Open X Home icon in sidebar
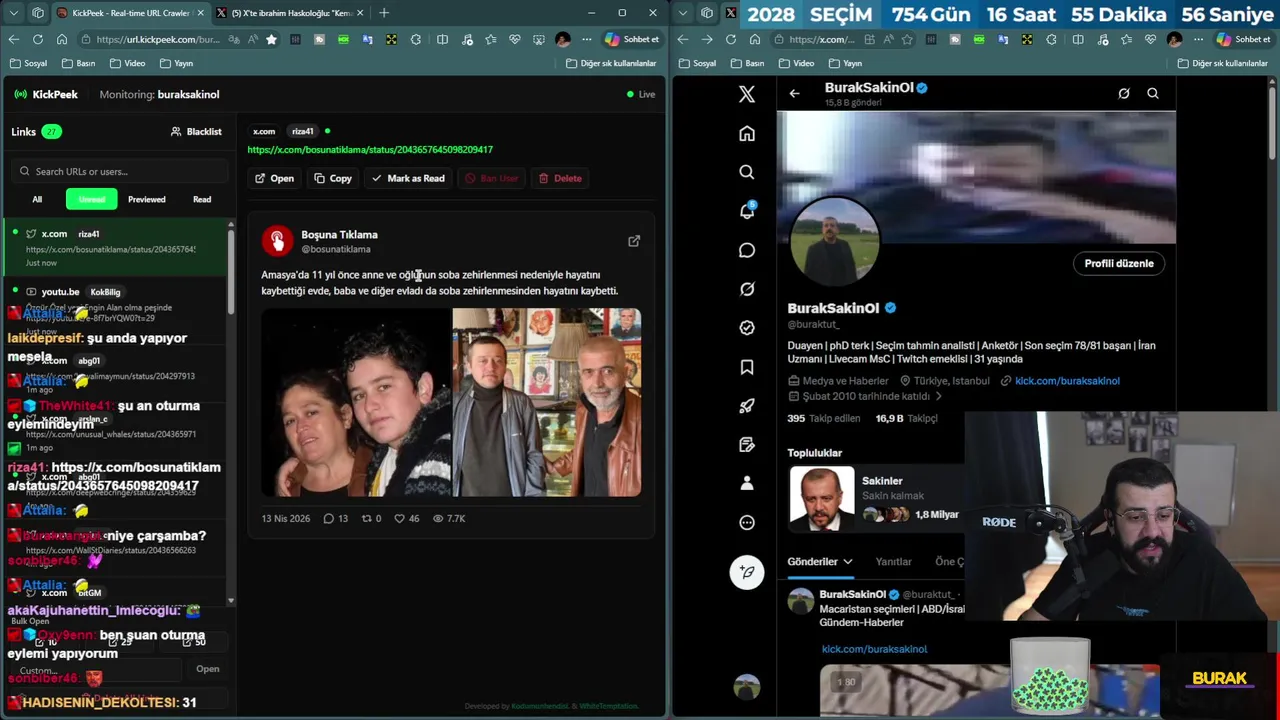This screenshot has width=1280, height=720. pos(747,134)
